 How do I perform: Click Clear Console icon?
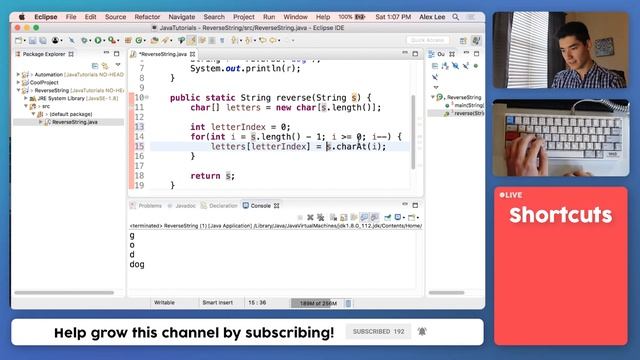[333, 217]
